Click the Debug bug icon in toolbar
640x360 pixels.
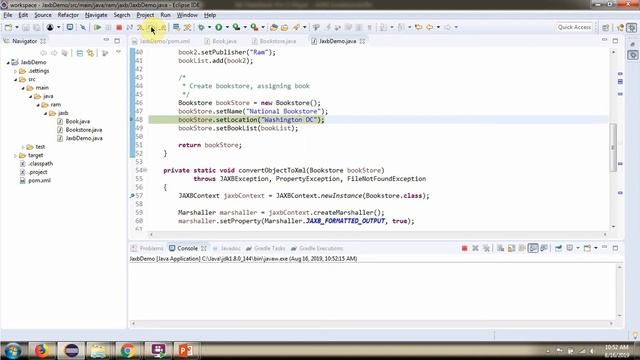201,27
